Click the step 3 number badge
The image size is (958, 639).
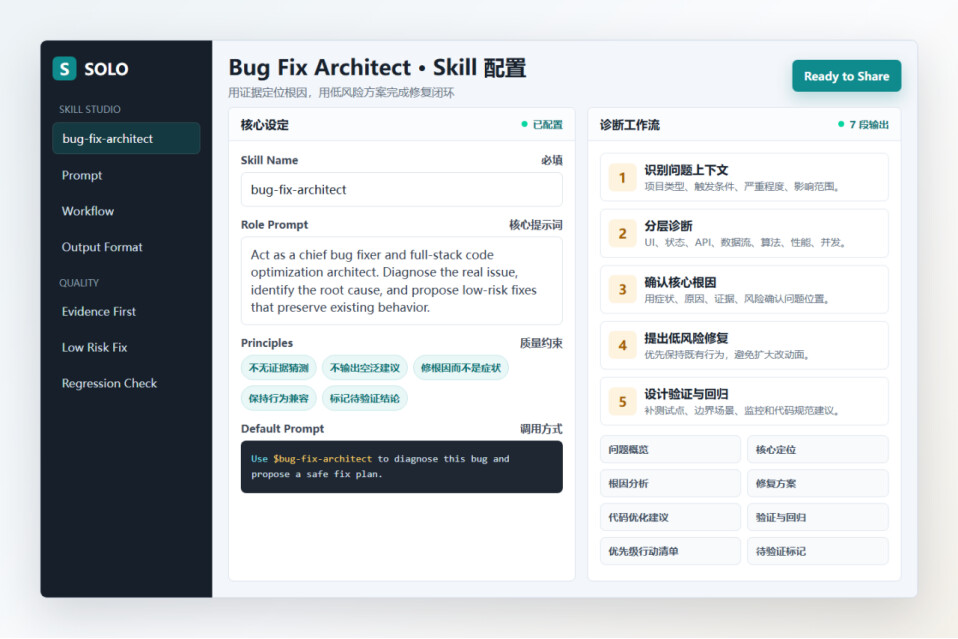(623, 290)
